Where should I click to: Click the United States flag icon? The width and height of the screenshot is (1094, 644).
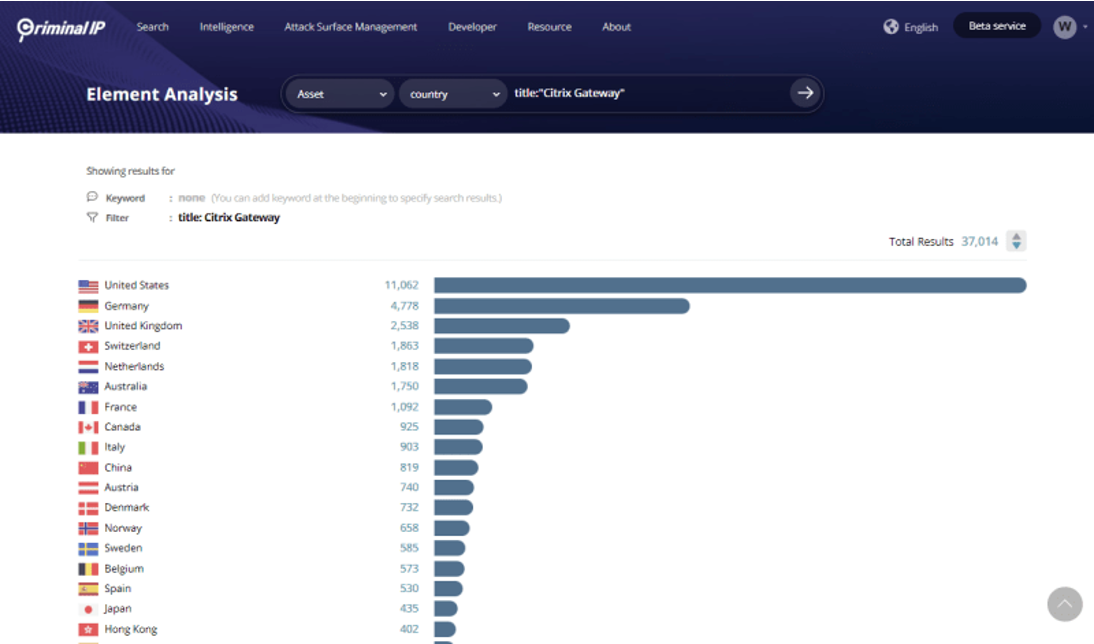pyautogui.click(x=88, y=286)
